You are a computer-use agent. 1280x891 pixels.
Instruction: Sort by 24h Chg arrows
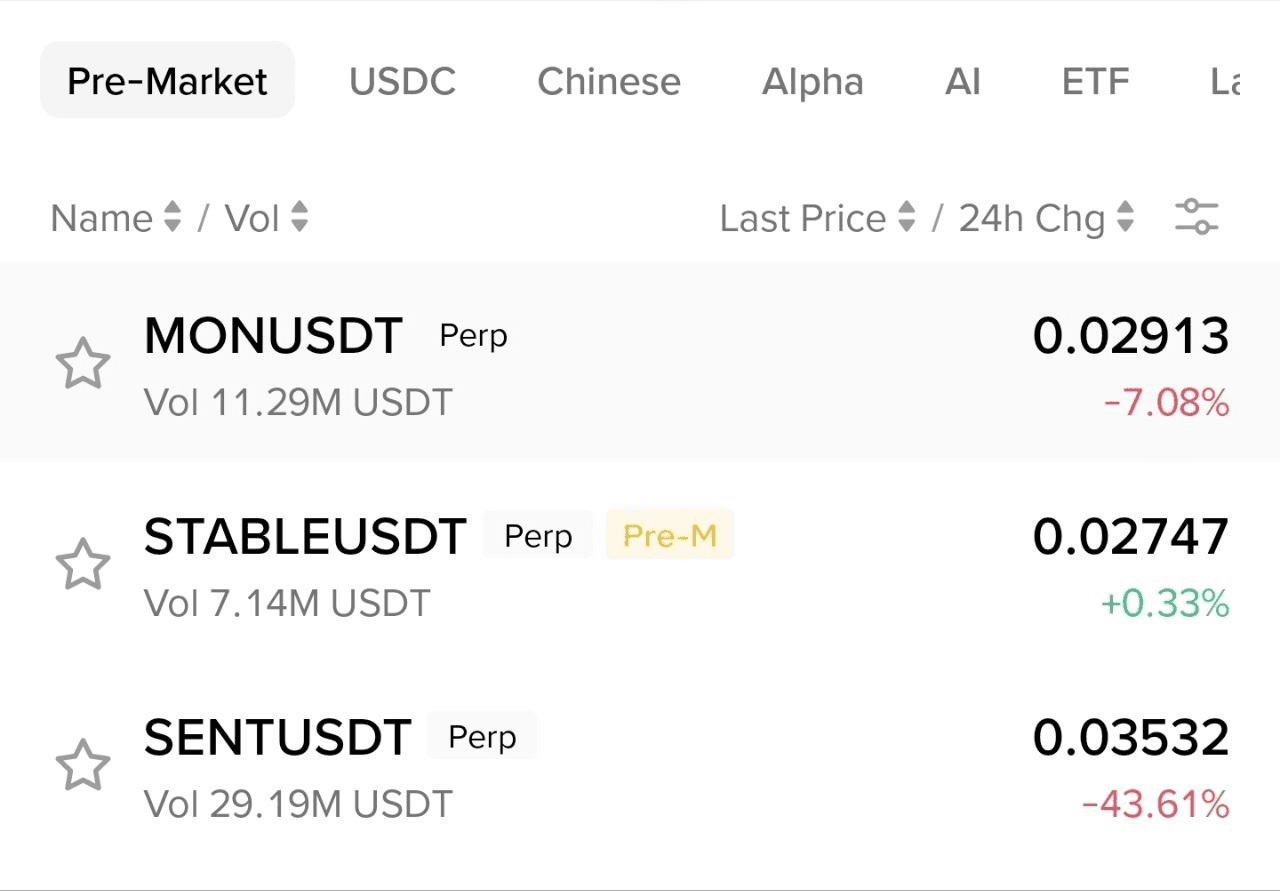tap(1125, 217)
